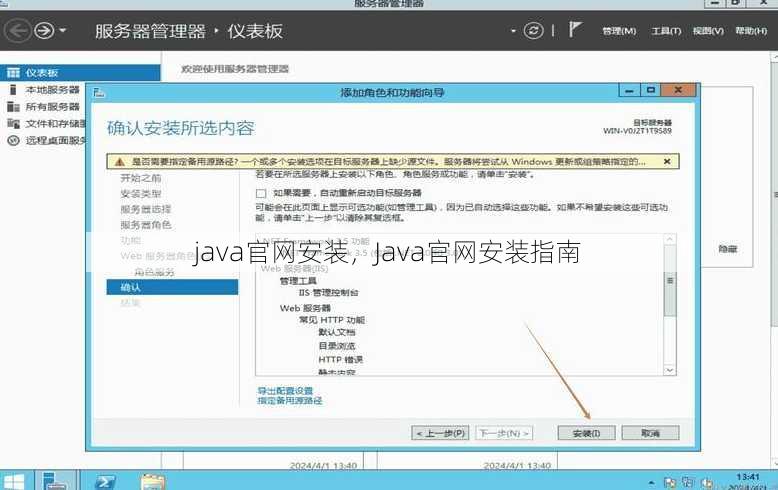The height and width of the screenshot is (490, 778).
Task: Click 常见 HTTP 功能 in the list
Action: click(332, 320)
